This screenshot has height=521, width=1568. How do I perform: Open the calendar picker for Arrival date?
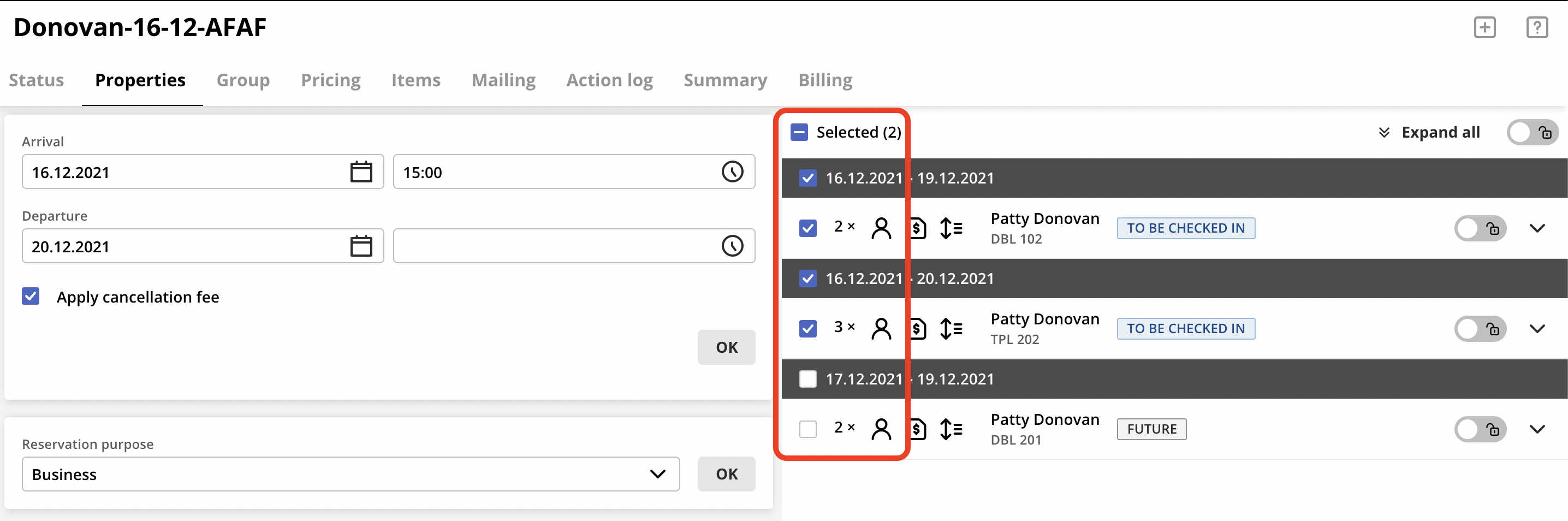click(361, 172)
